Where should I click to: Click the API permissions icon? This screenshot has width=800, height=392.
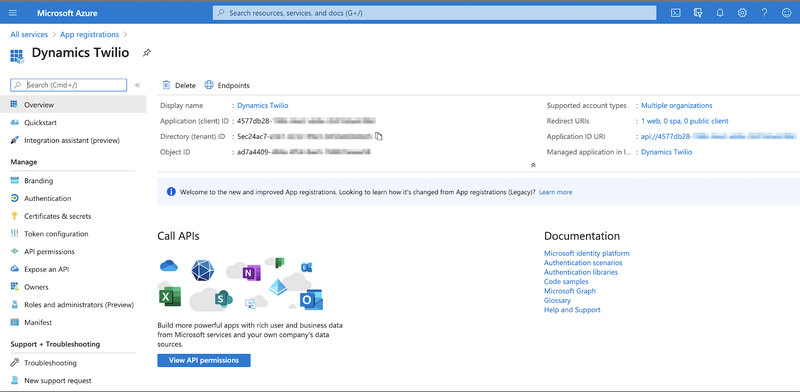click(14, 251)
